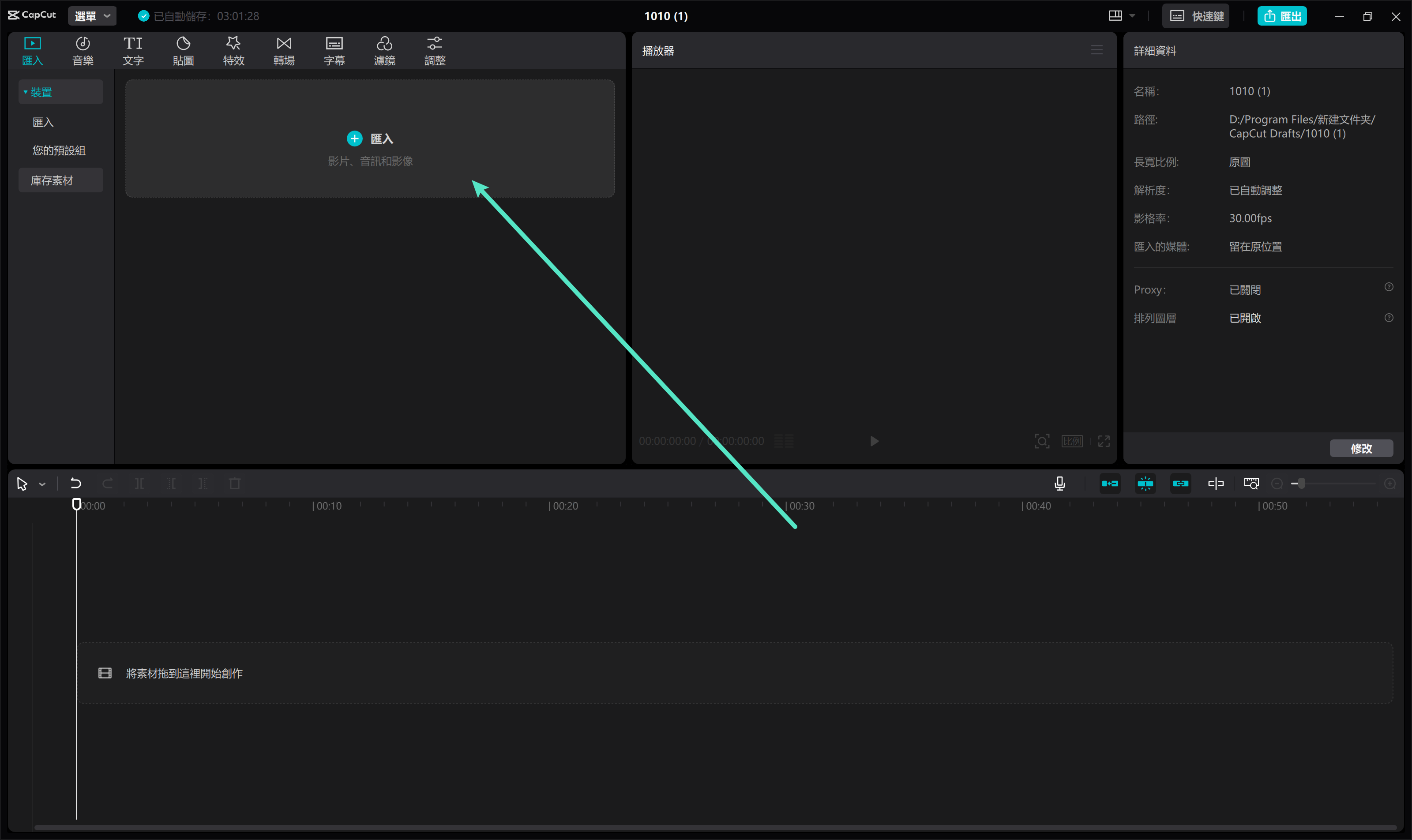This screenshot has height=840, width=1412.
Task: Open the 文字 text tab
Action: click(133, 51)
